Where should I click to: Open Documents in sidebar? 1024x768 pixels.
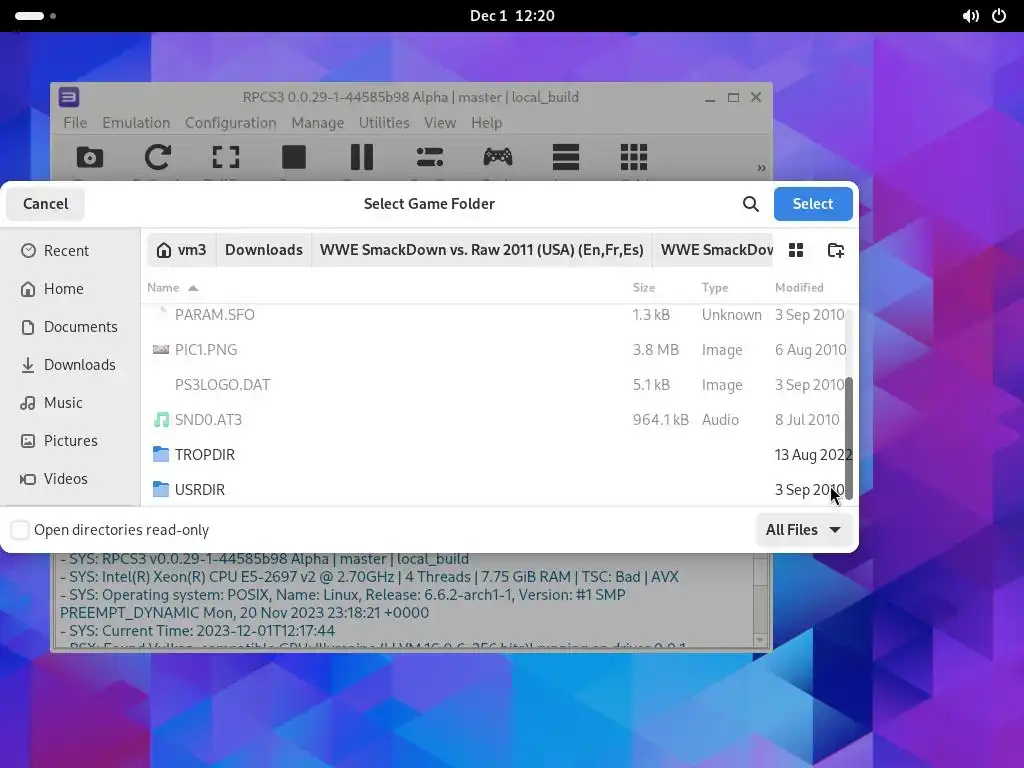(71, 327)
